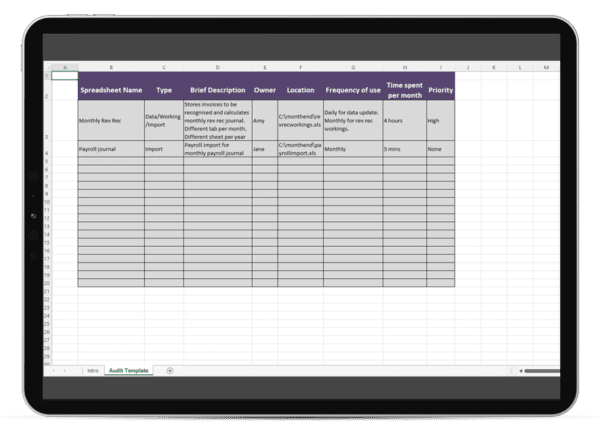This screenshot has width=600, height=441.
Task: Select row 25 header
Action: click(47, 324)
